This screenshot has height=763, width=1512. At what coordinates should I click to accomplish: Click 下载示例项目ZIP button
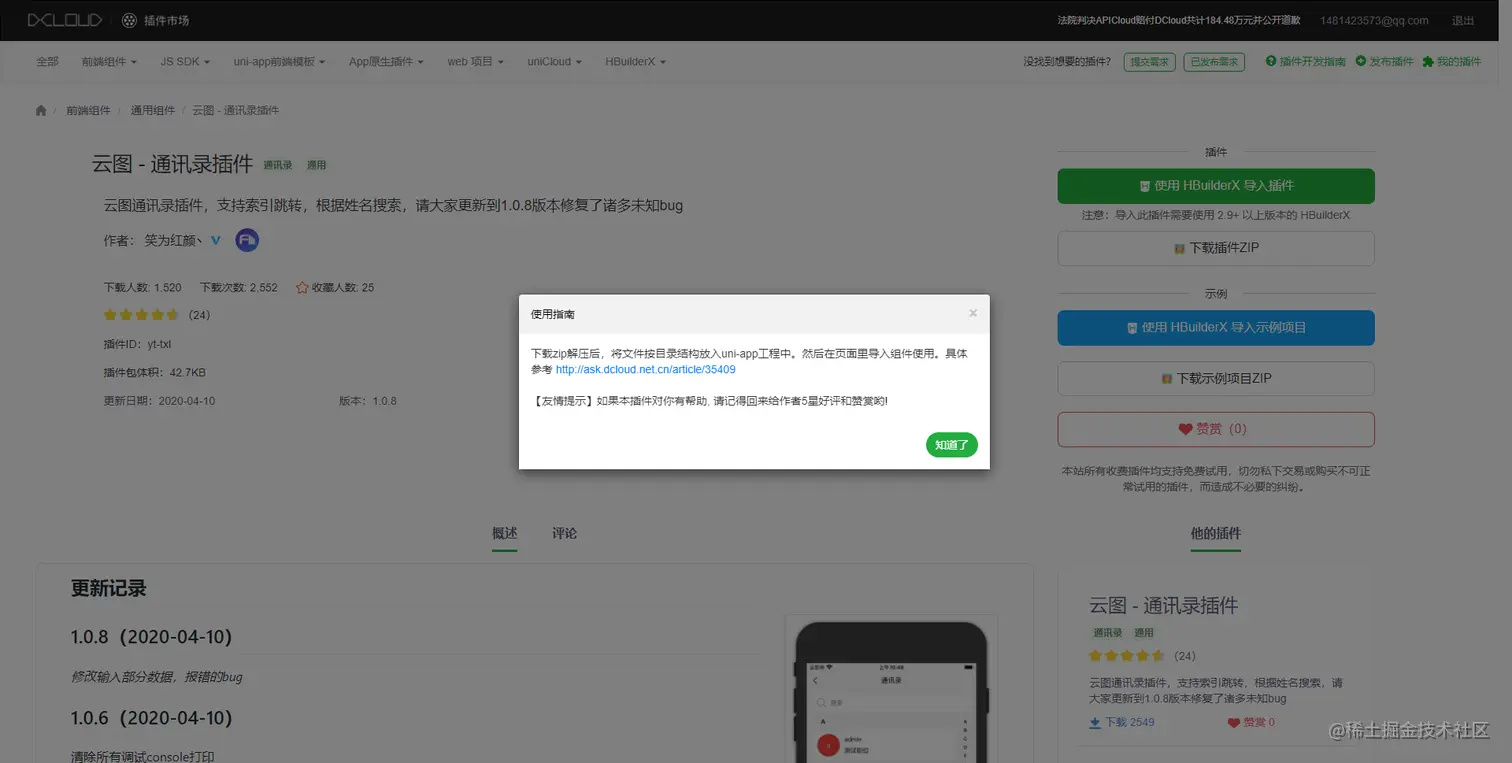click(1216, 379)
